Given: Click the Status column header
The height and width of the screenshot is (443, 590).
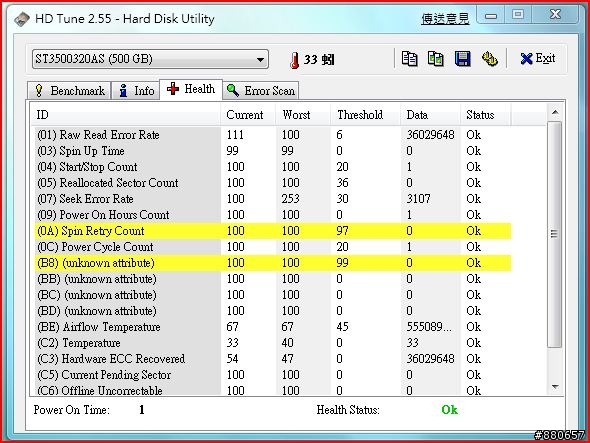Looking at the screenshot, I should point(485,115).
